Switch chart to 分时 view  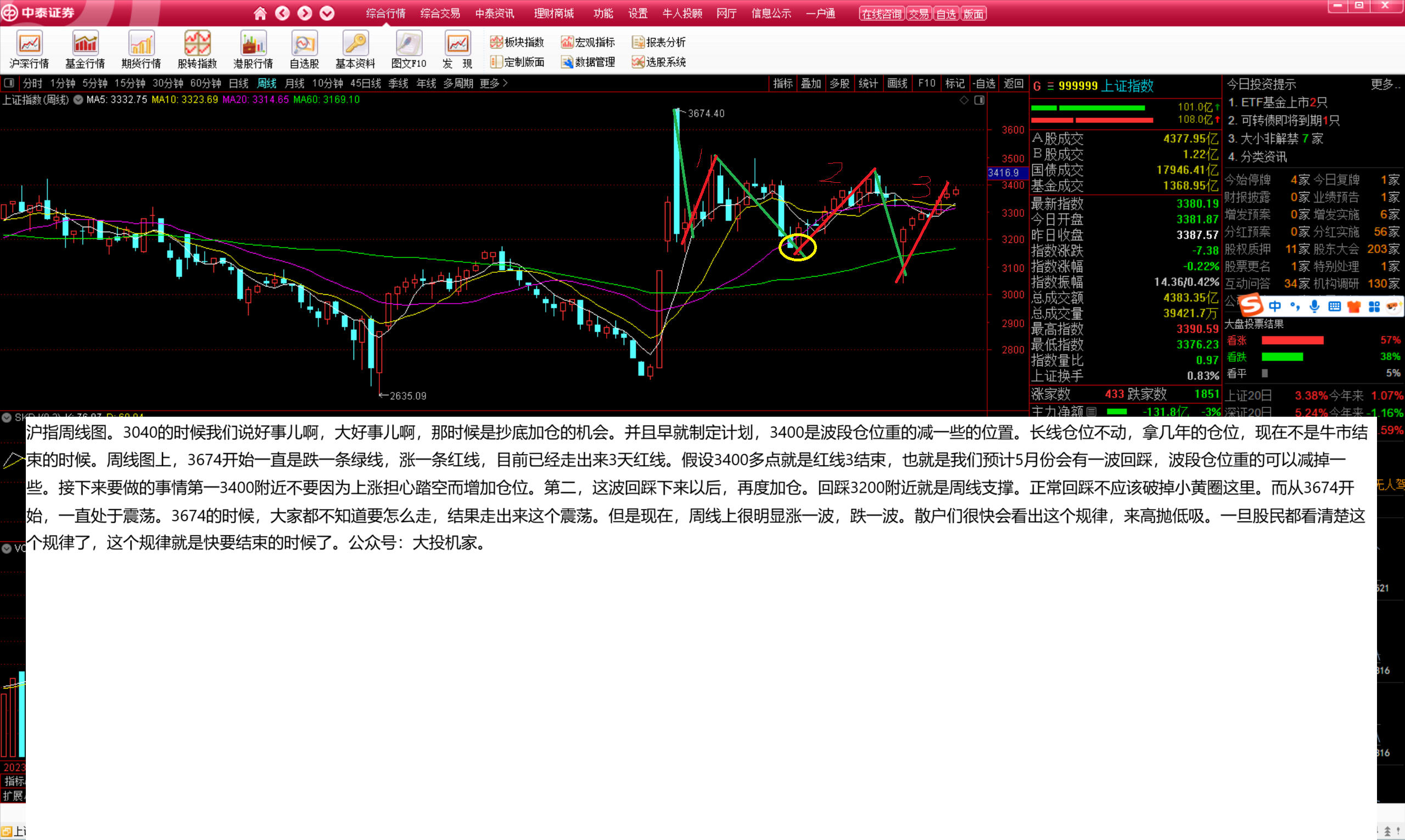click(x=32, y=83)
